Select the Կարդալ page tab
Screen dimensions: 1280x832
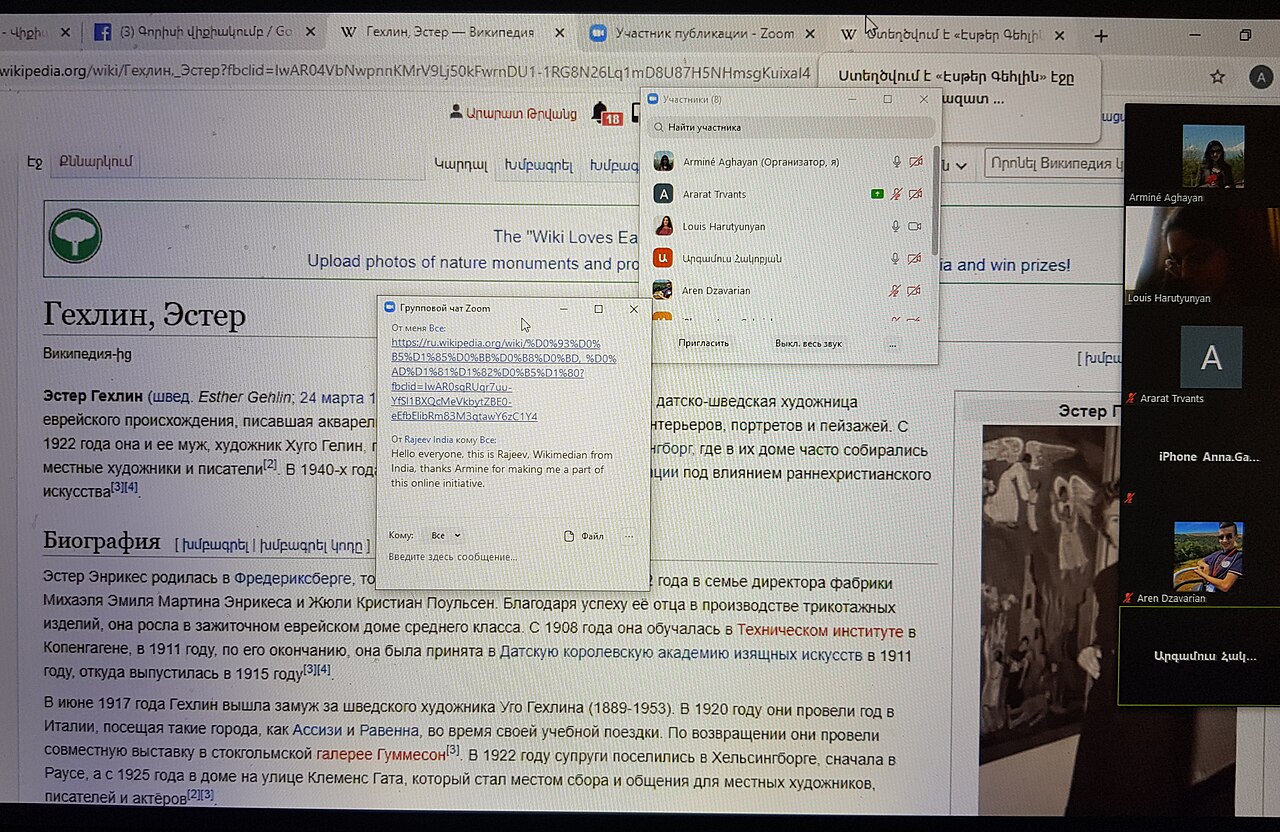pos(461,165)
